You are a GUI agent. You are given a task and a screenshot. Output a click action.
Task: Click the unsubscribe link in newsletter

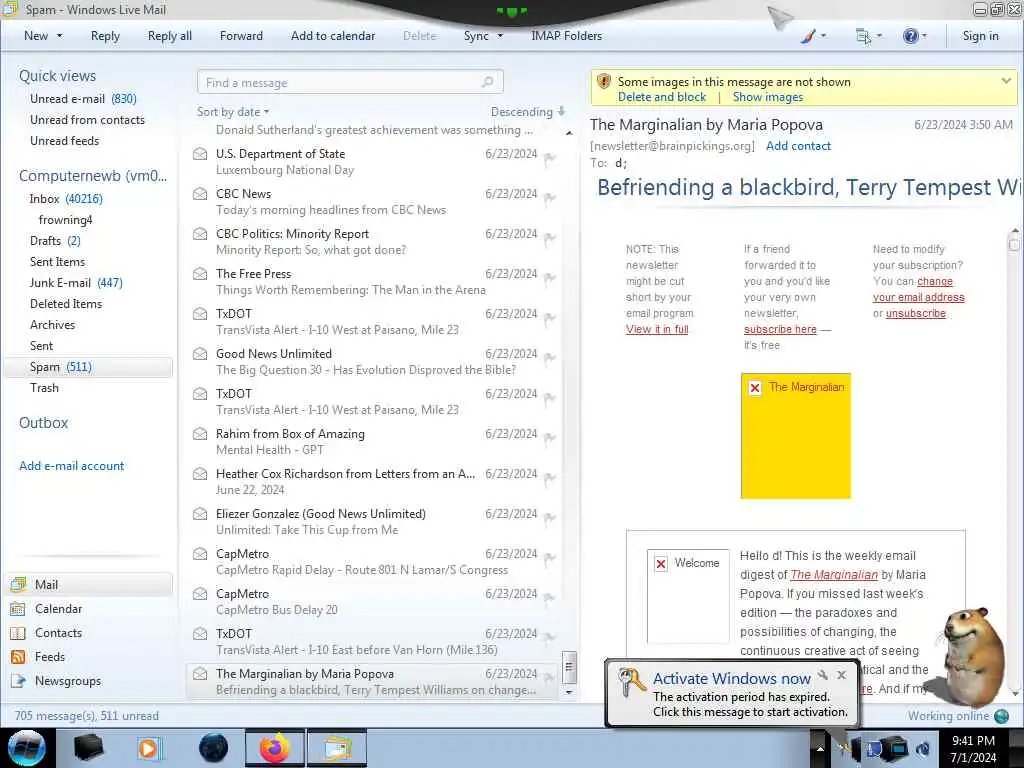(x=916, y=313)
